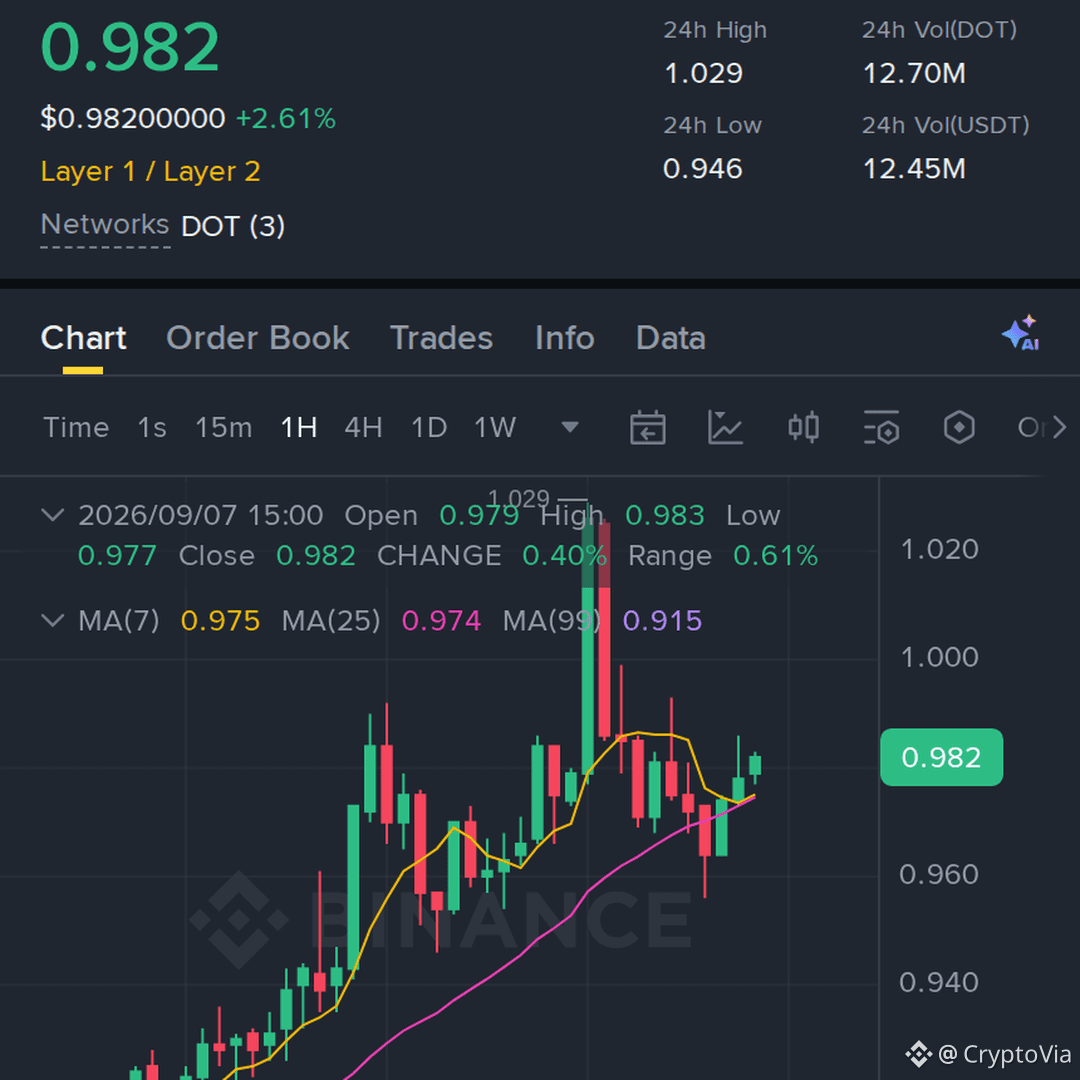Select the 1W interval
The height and width of the screenshot is (1080, 1080).
point(495,428)
